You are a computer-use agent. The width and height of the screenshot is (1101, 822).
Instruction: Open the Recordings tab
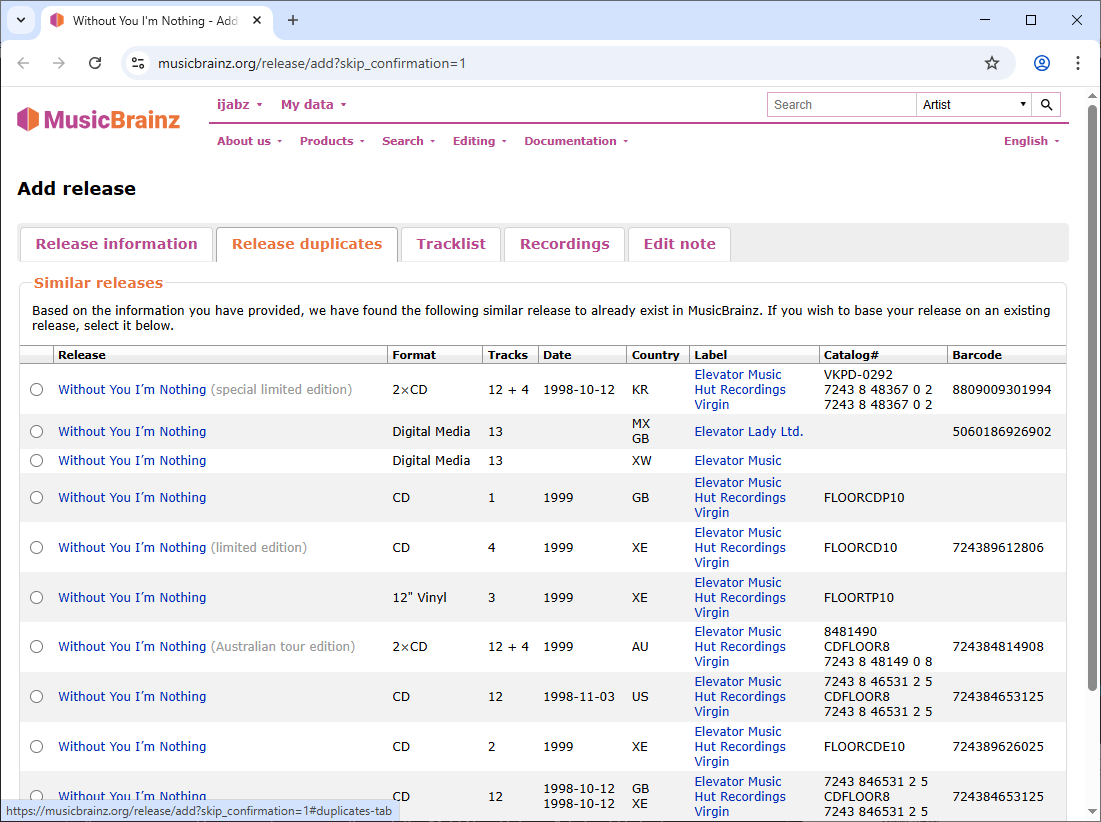(x=565, y=244)
